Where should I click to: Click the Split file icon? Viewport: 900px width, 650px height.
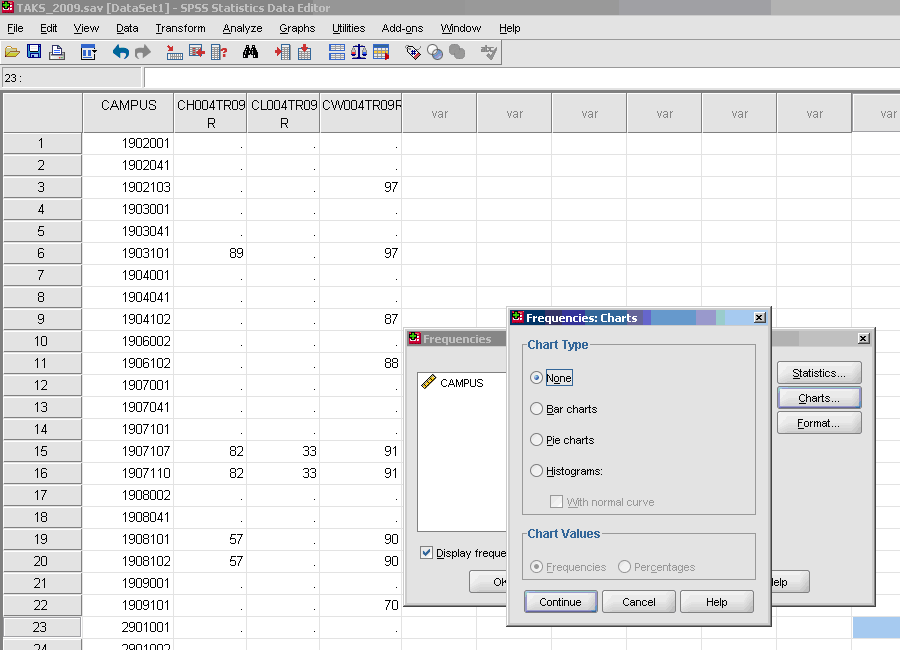337,52
